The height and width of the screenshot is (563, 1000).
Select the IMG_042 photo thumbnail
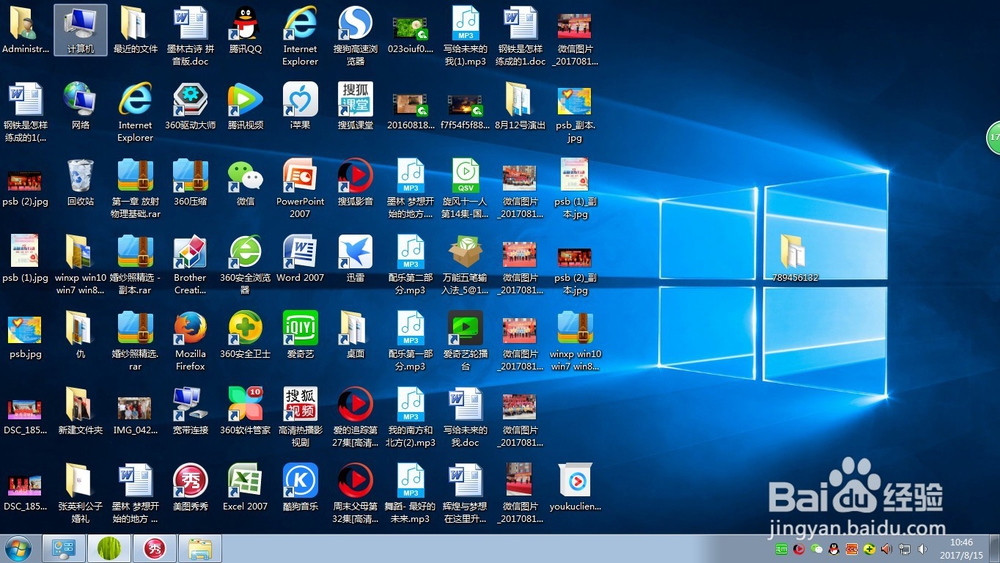(135, 414)
